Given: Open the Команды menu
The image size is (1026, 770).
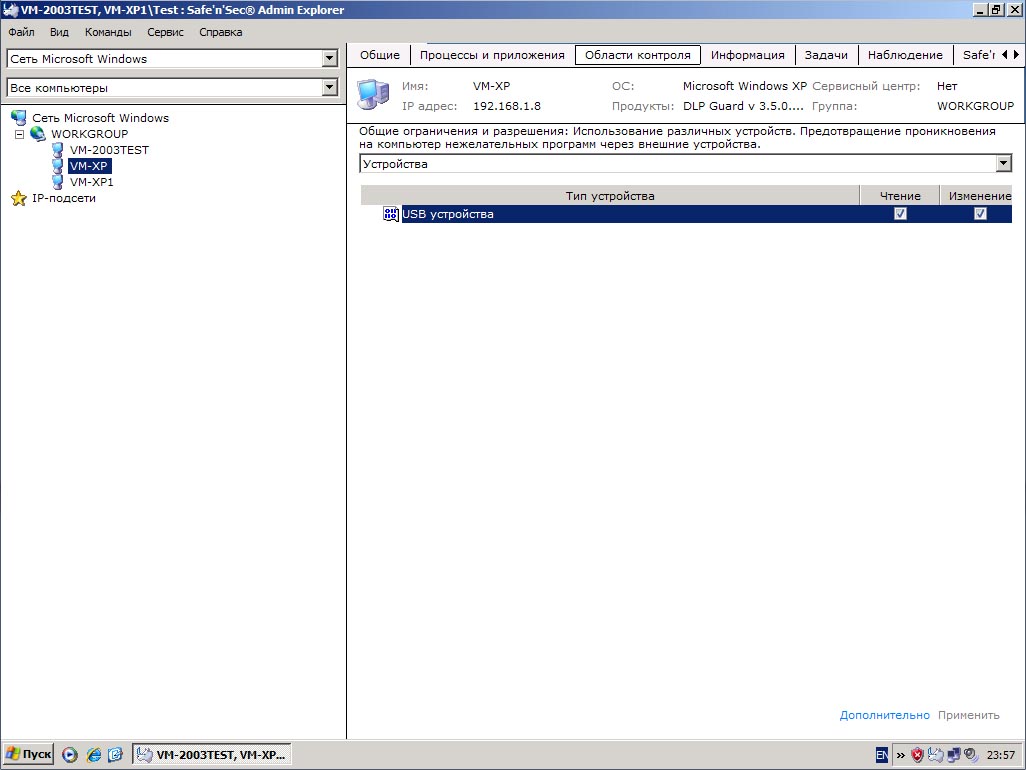Looking at the screenshot, I should pyautogui.click(x=108, y=32).
